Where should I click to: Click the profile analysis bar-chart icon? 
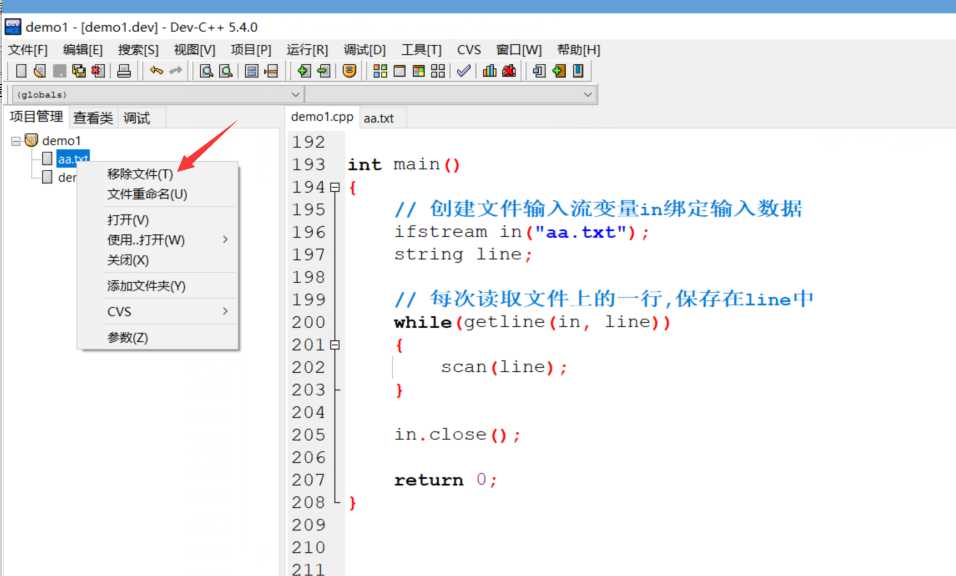click(x=489, y=71)
